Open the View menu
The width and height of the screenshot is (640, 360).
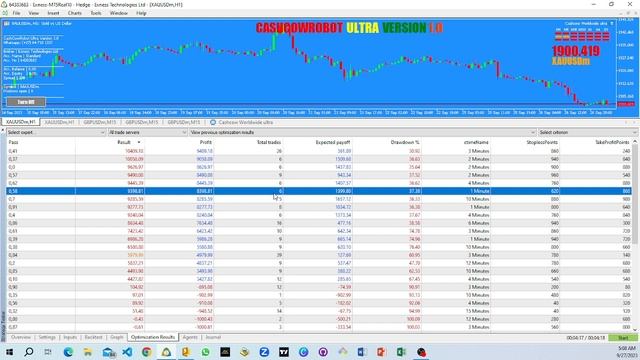click(x=33, y=13)
